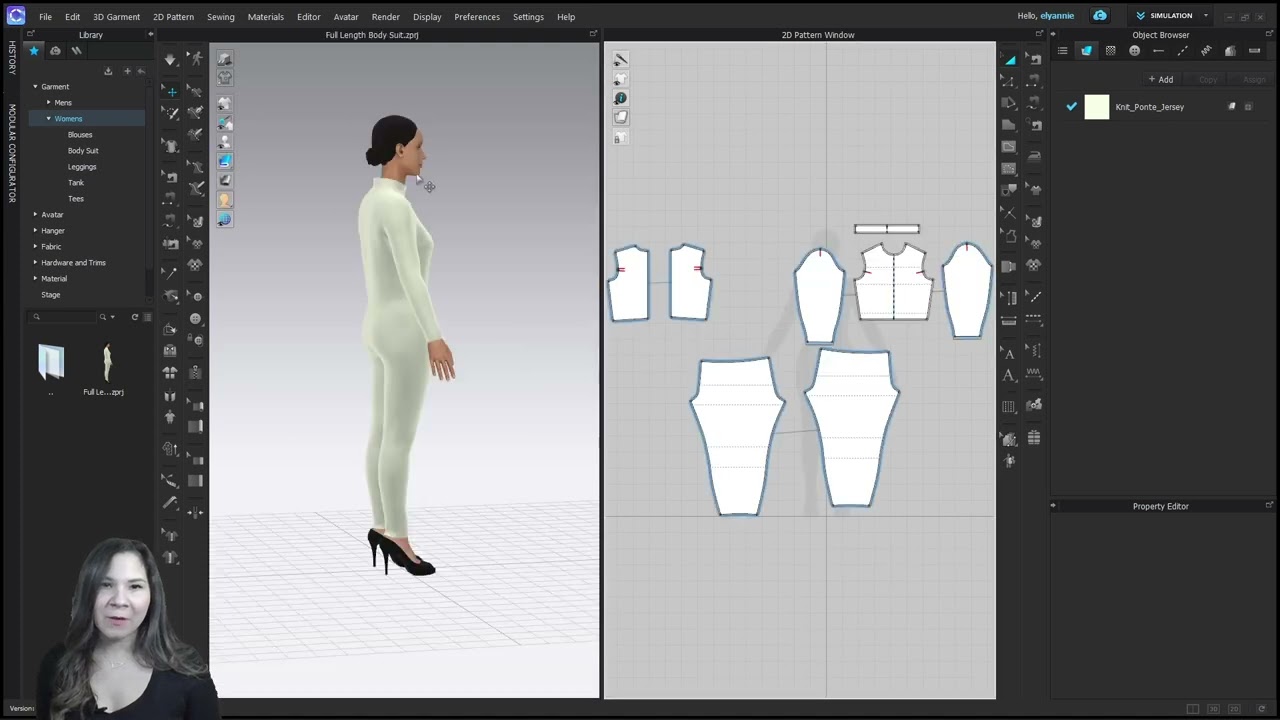Select the Select/Move tool in 3D toolbar
The height and width of the screenshot is (720, 1280).
(172, 92)
